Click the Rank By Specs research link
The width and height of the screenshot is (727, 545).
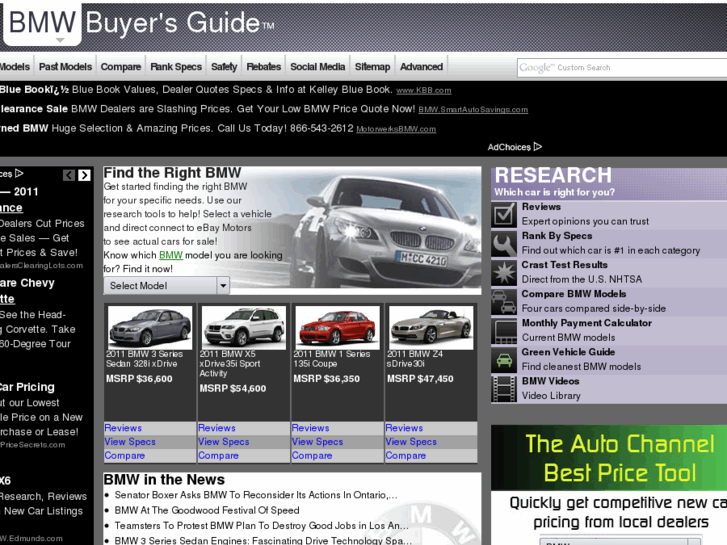[557, 236]
